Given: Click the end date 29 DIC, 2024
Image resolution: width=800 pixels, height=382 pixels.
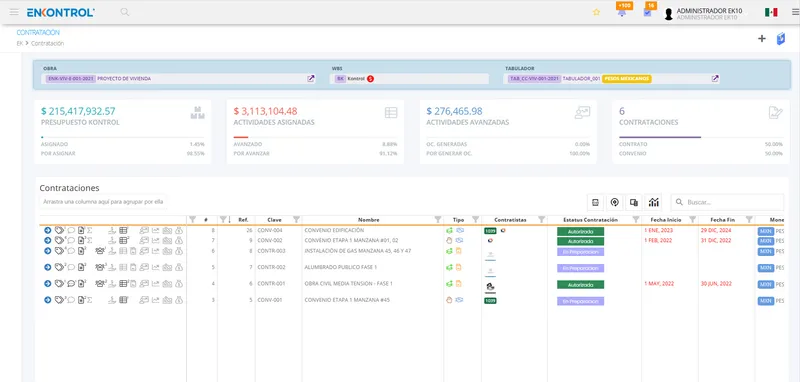Looking at the screenshot, I should tap(716, 231).
